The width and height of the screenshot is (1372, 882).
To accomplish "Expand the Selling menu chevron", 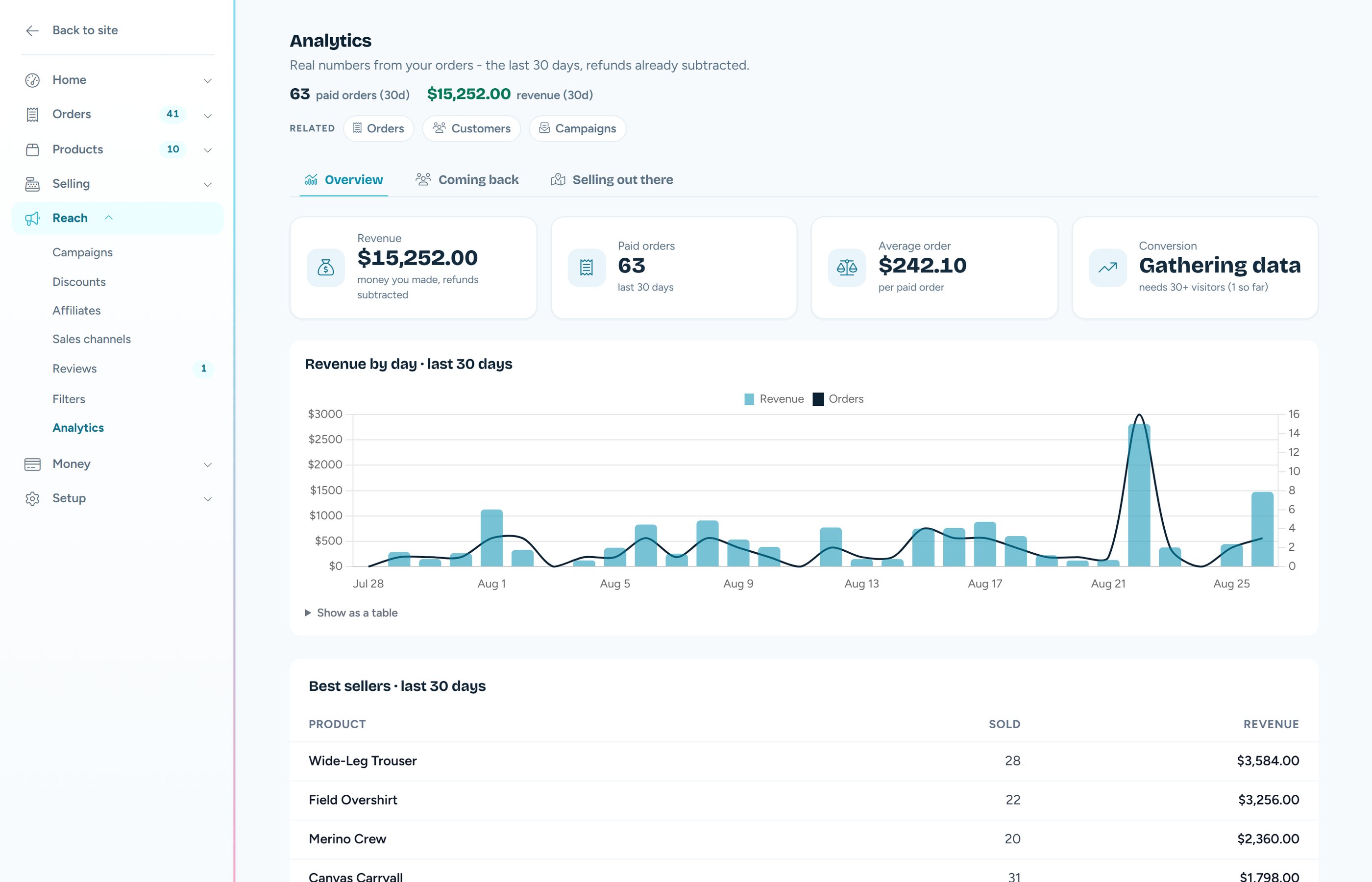I will (x=208, y=184).
